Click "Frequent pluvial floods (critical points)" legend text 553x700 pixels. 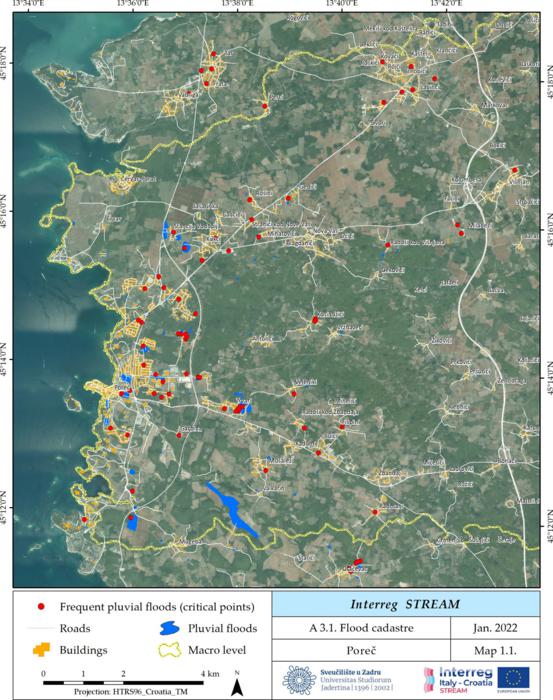pyautogui.click(x=157, y=607)
